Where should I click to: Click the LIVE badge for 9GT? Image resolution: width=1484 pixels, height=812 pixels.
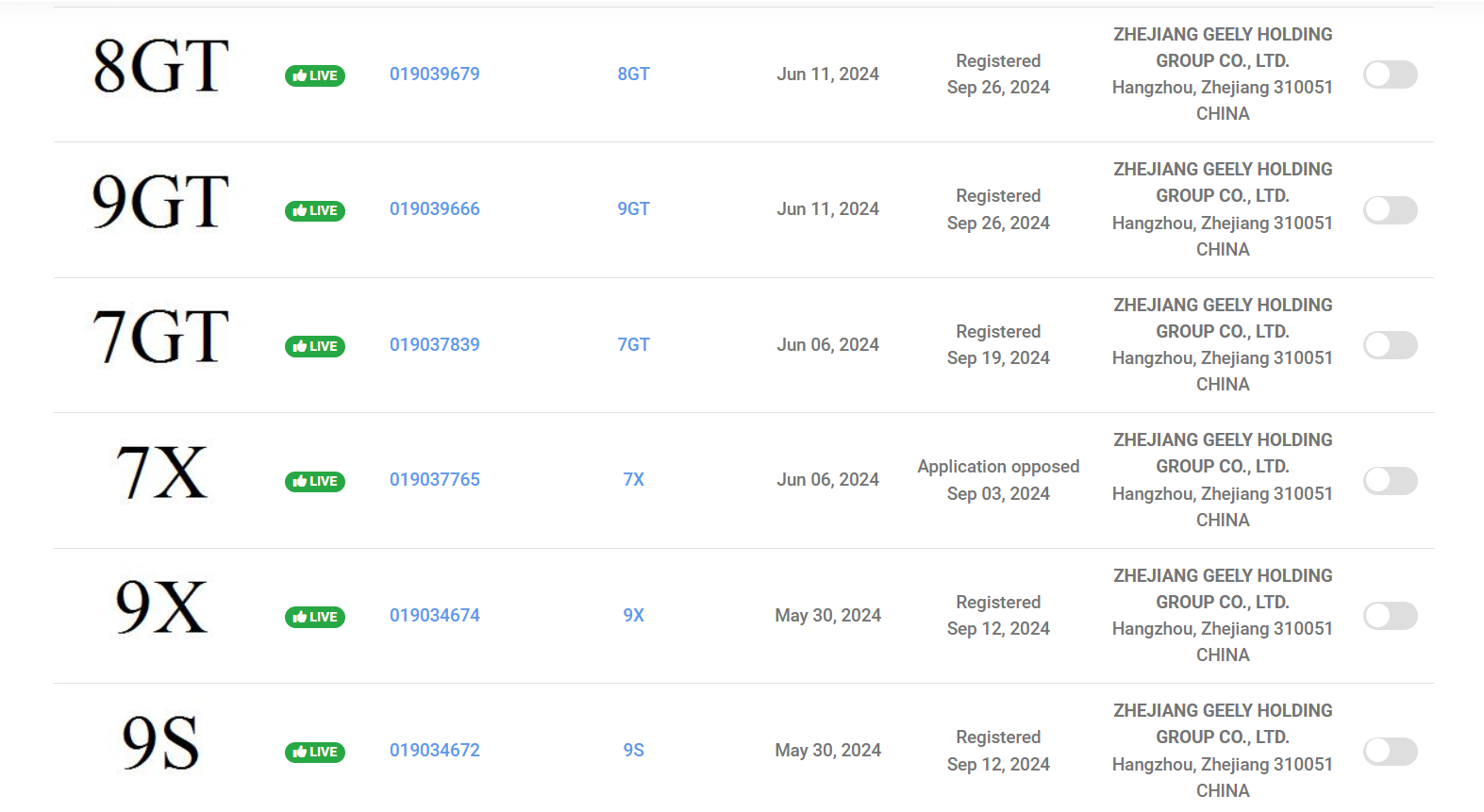coord(315,210)
